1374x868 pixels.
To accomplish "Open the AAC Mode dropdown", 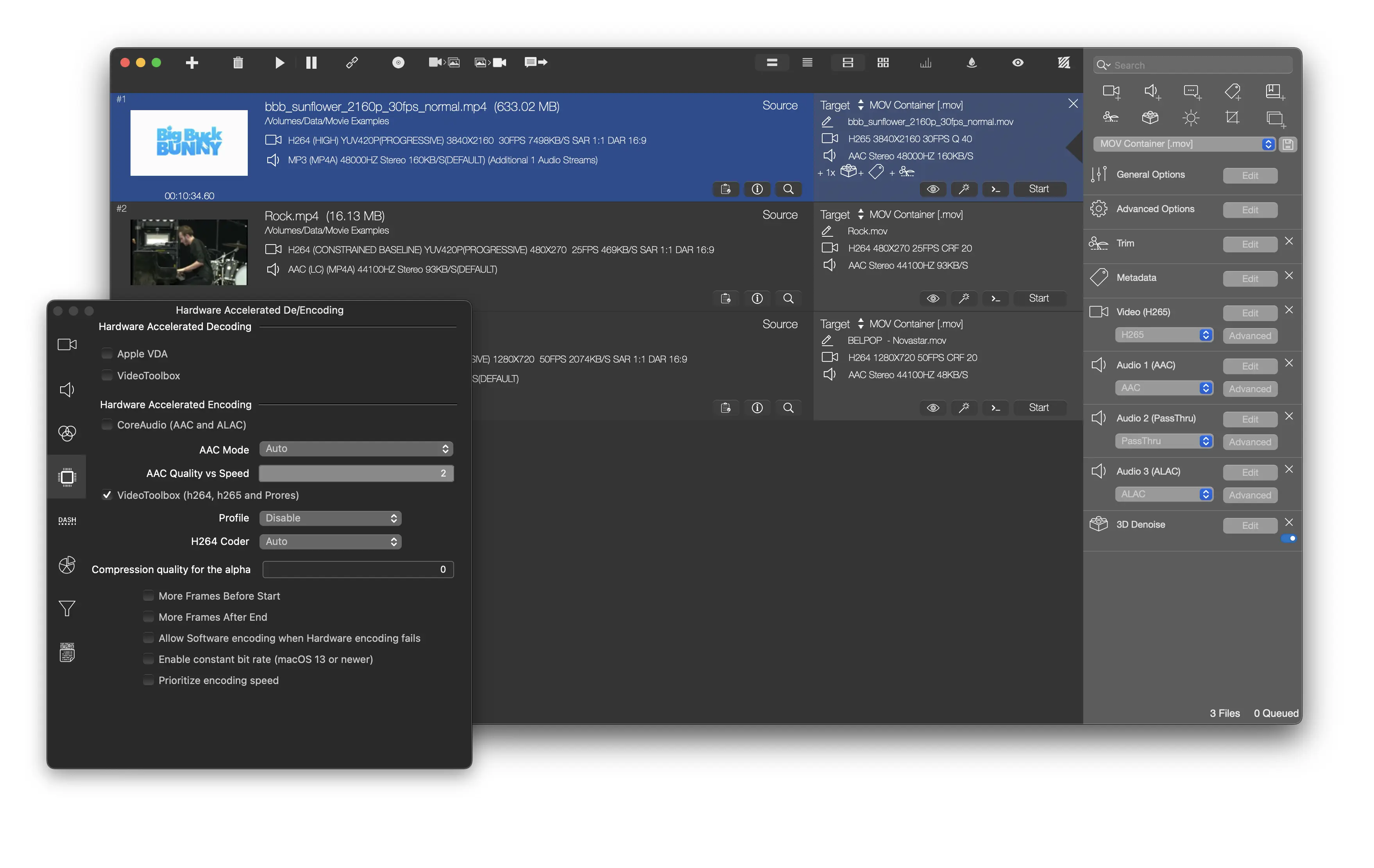I will (356, 449).
